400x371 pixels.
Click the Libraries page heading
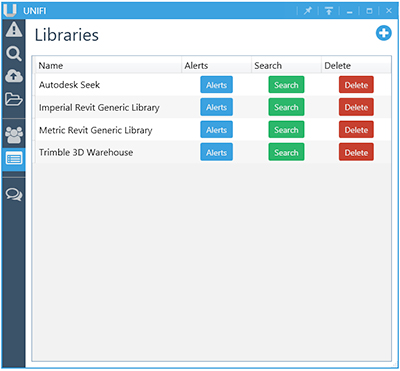pos(67,35)
